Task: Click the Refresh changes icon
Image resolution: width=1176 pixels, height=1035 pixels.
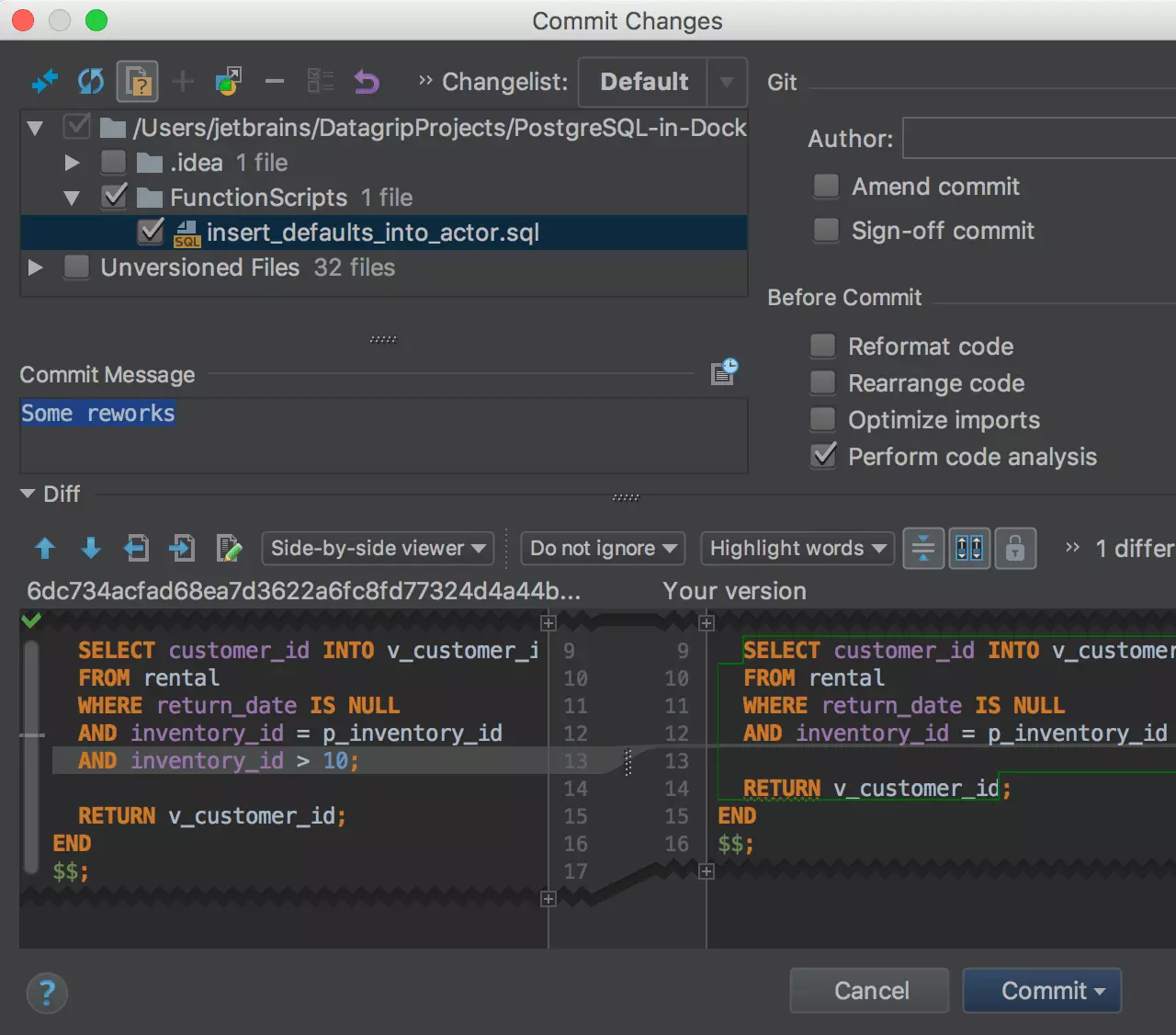Action: coord(90,82)
